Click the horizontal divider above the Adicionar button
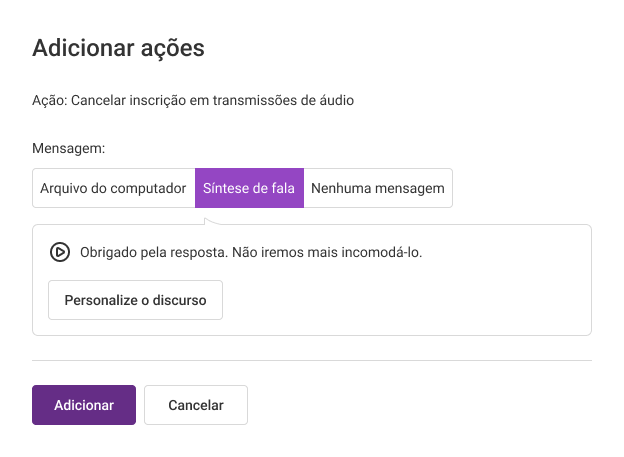This screenshot has width=624, height=457. click(312, 361)
